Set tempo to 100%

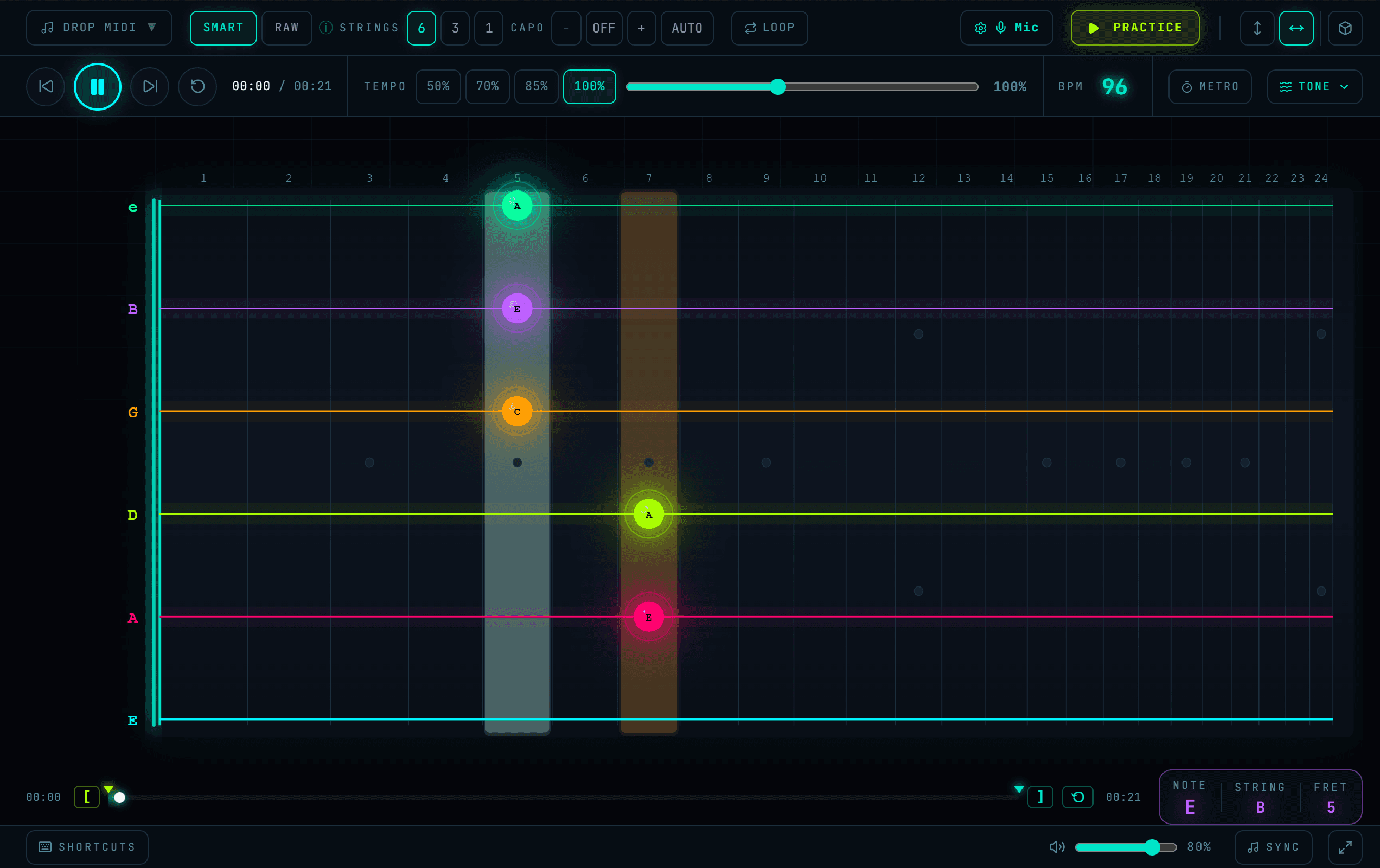coord(590,87)
